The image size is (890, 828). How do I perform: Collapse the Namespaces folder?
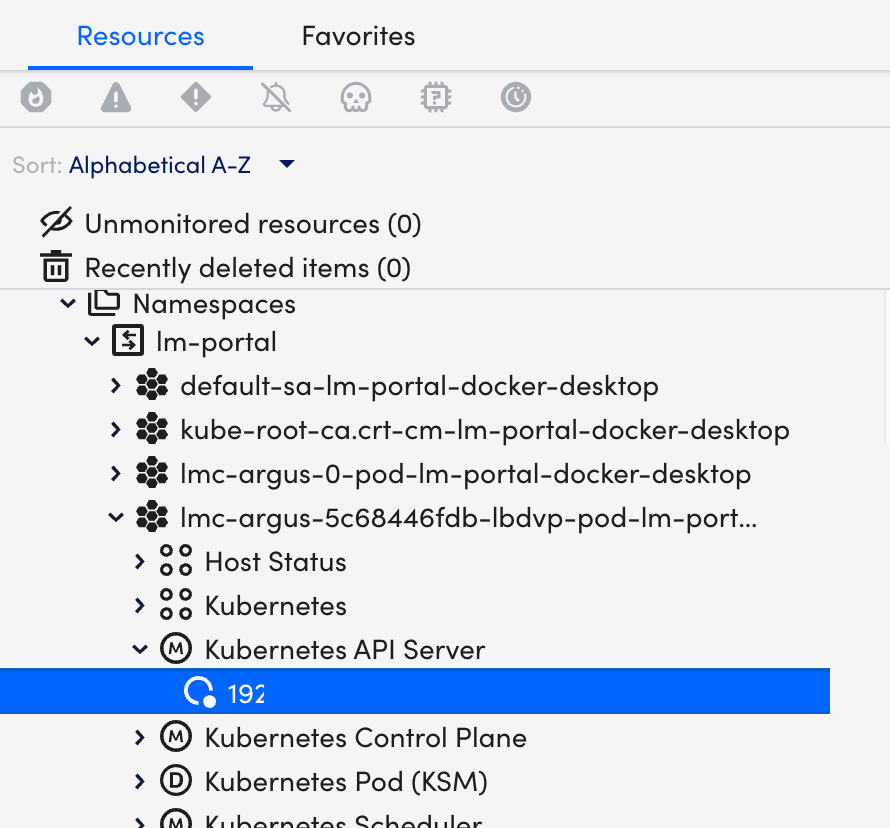coord(68,304)
